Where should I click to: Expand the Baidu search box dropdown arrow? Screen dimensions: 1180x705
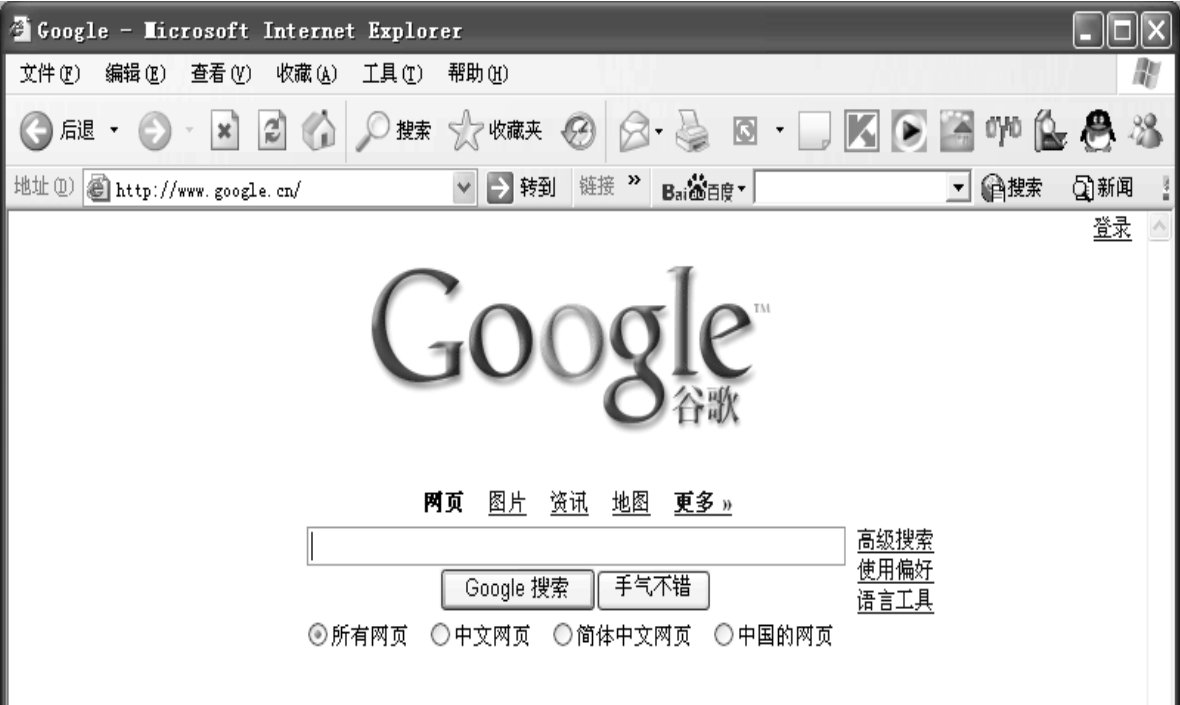point(957,187)
